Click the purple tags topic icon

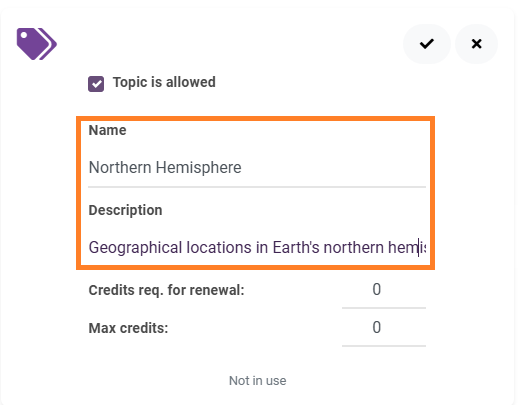[x=37, y=44]
